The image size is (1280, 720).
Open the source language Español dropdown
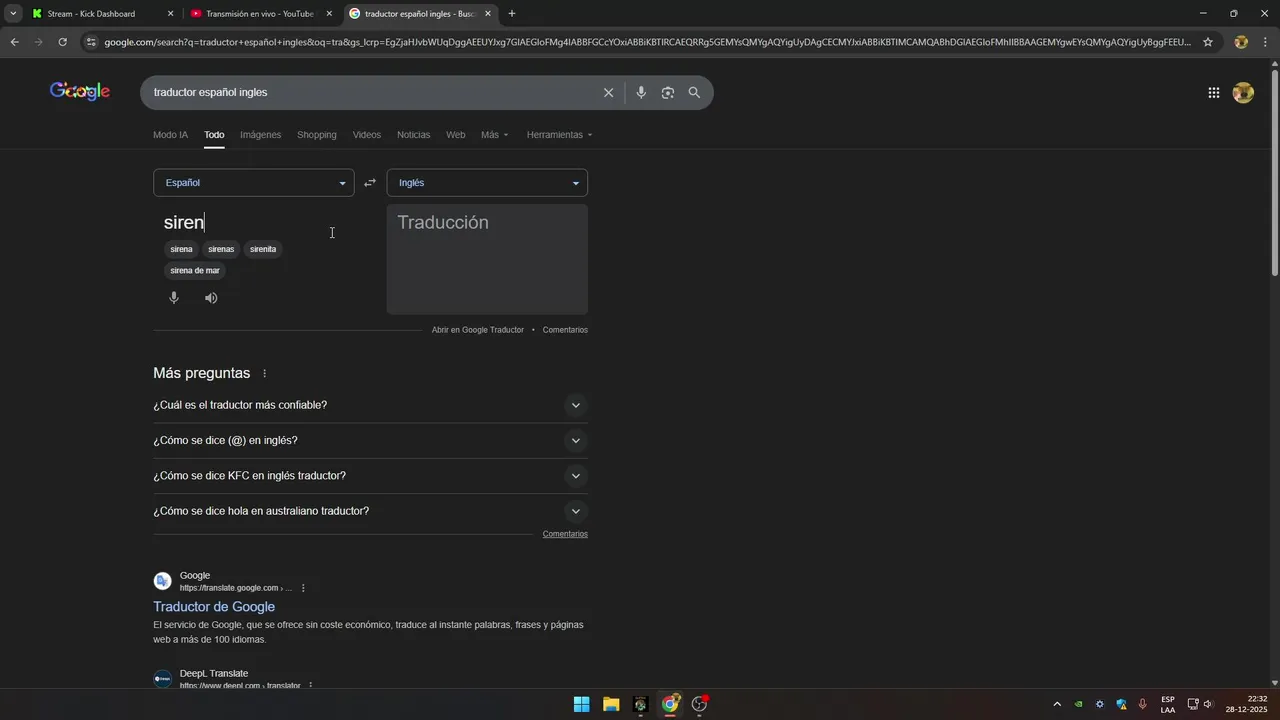pos(254,183)
